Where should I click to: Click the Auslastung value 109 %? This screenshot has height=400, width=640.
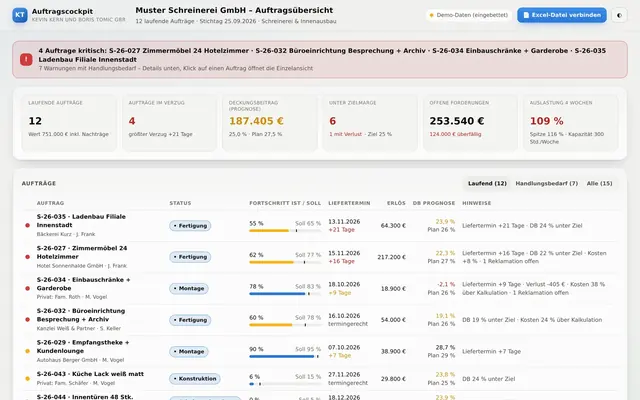point(547,121)
